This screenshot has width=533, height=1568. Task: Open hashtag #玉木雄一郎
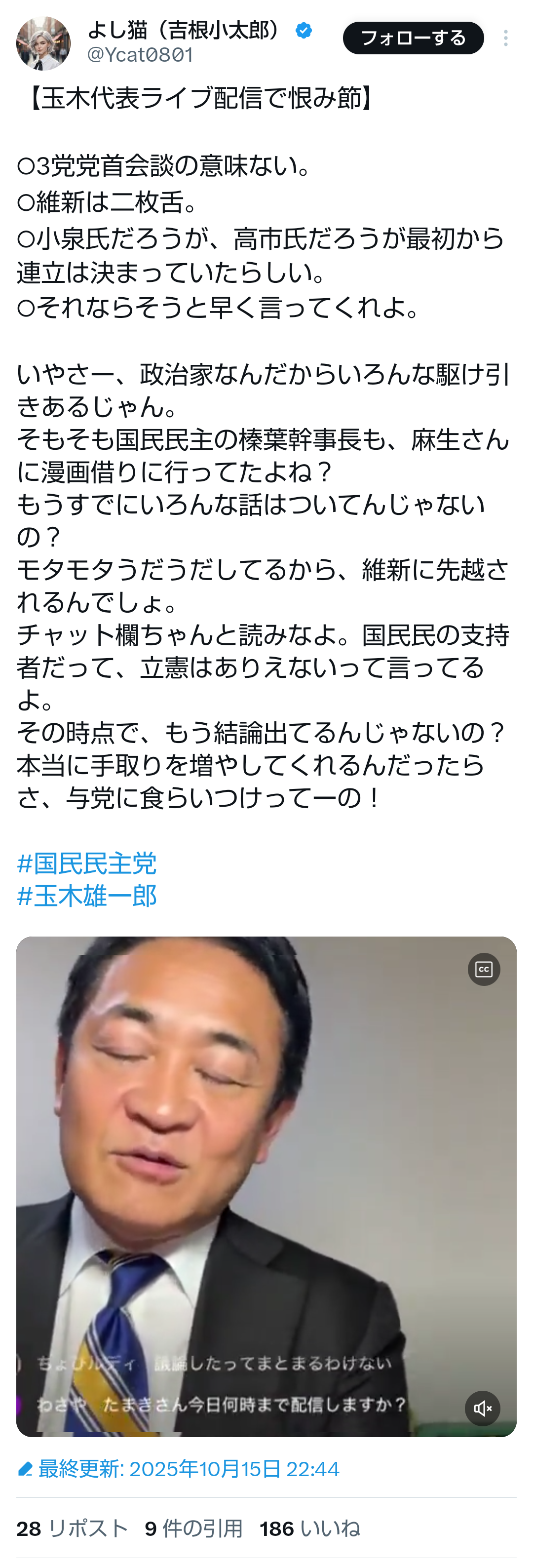tap(87, 896)
